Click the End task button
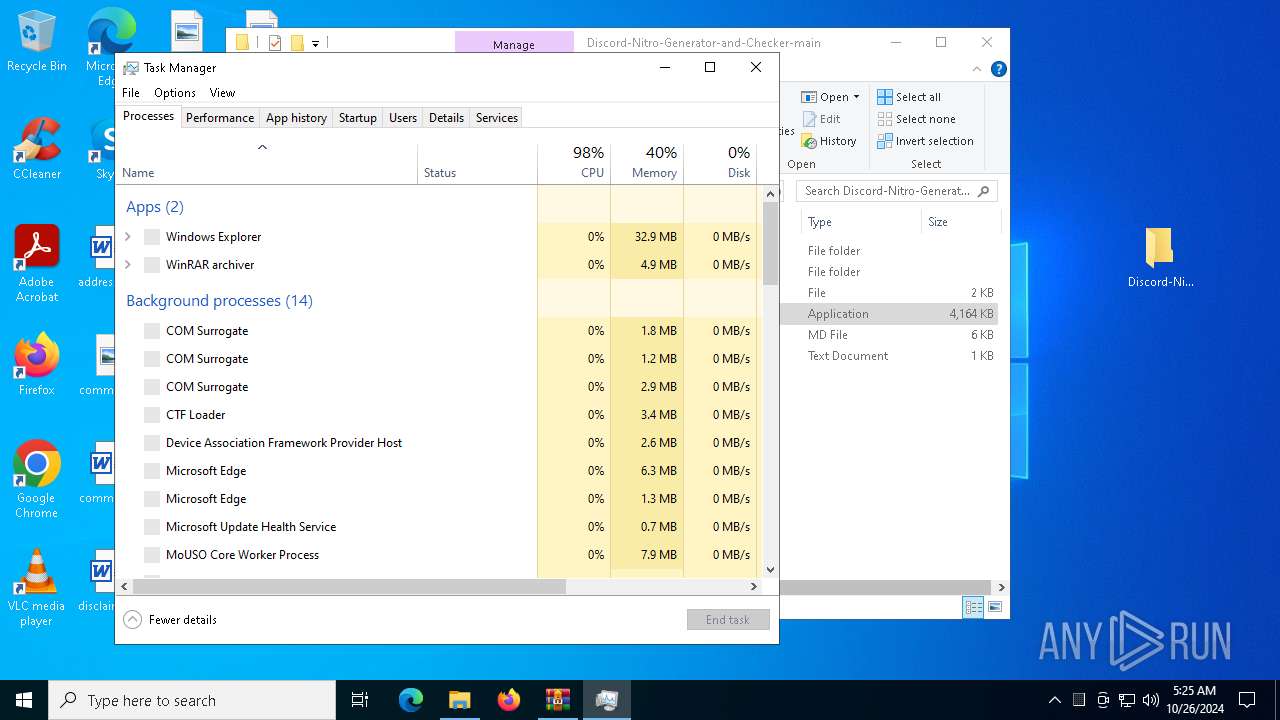 point(728,620)
